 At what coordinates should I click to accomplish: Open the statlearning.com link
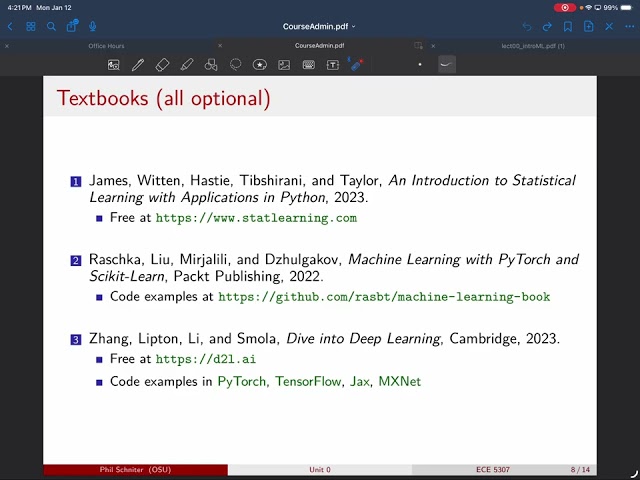pyautogui.click(x=256, y=217)
